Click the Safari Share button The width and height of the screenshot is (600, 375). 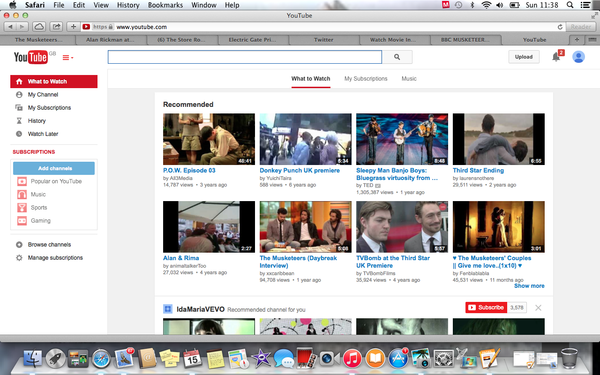point(56,27)
